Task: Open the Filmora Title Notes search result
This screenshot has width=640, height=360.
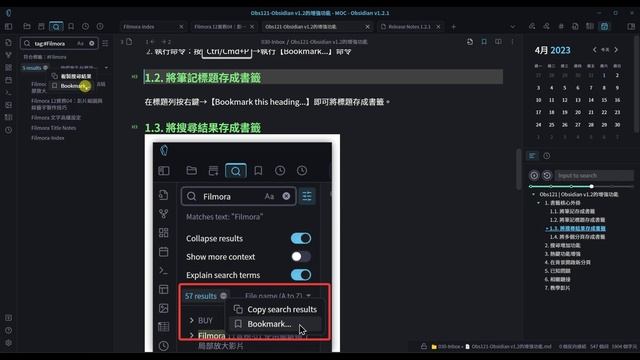Action: coord(53,128)
